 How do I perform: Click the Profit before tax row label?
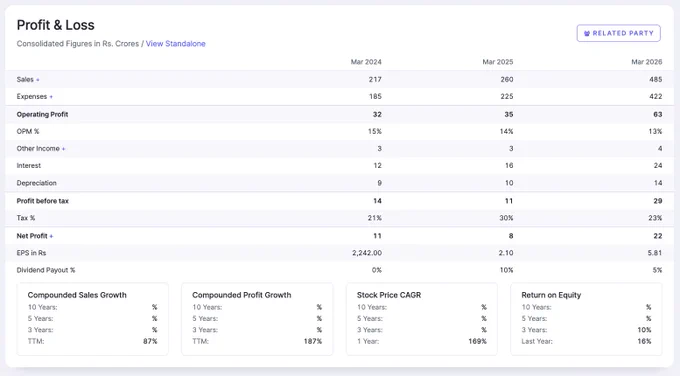click(42, 201)
